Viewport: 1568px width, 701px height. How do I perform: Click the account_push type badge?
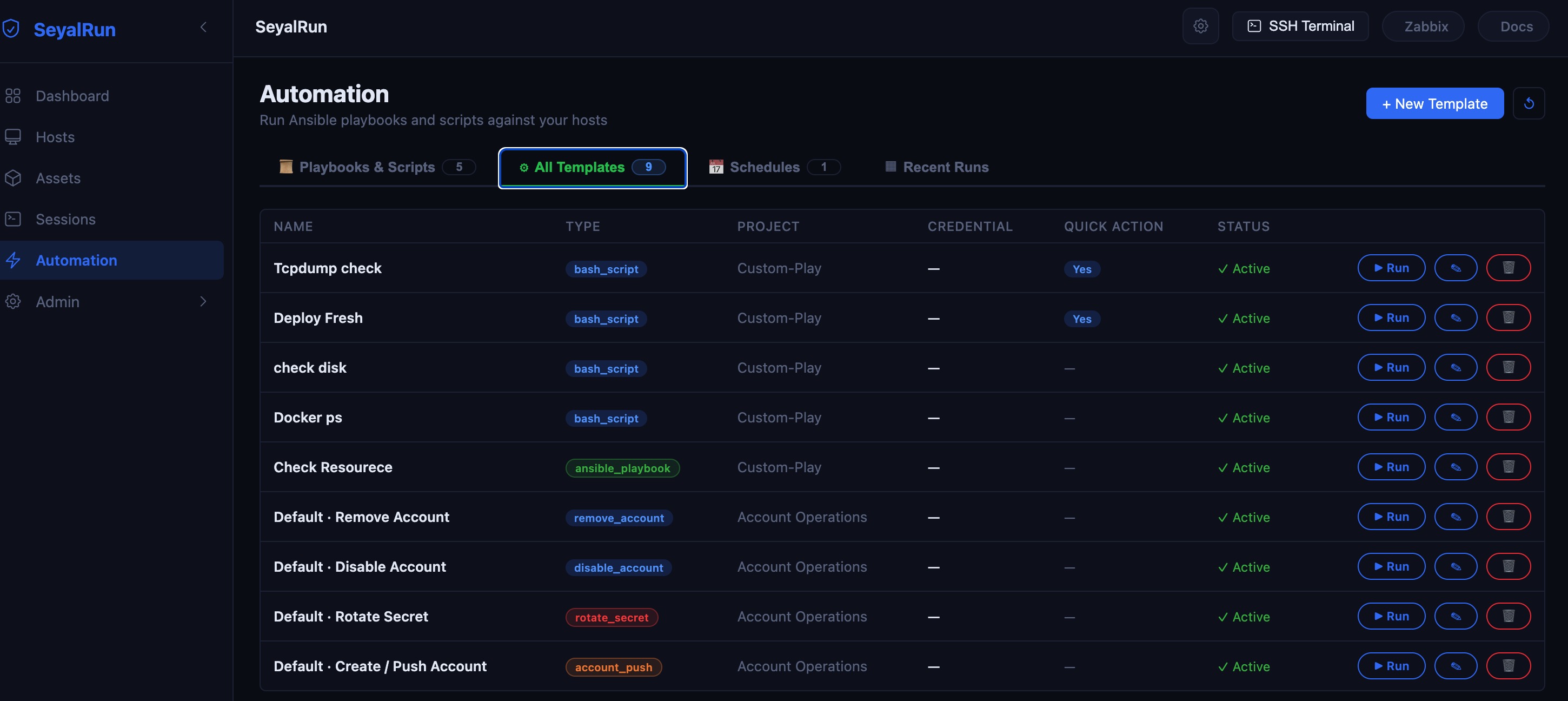point(614,667)
